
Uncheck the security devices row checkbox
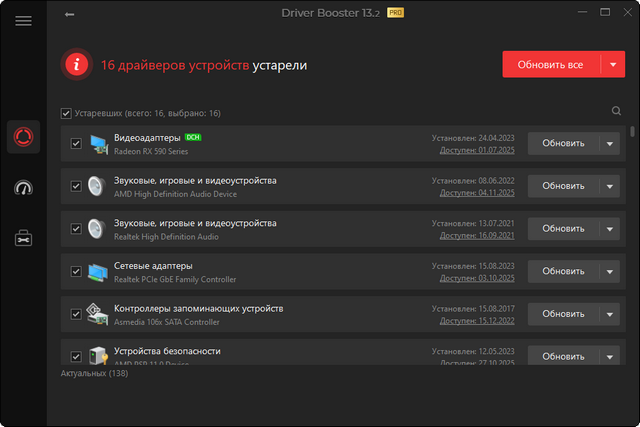tap(76, 356)
